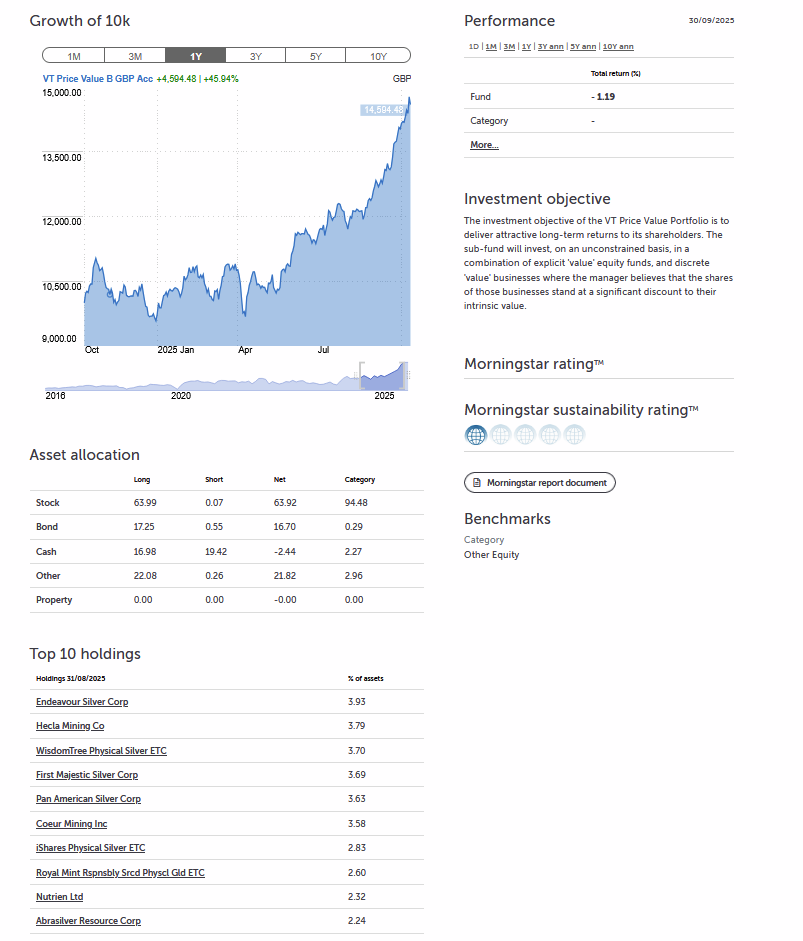Choose the 10Y ann performance period
The image size is (803, 941).
[617, 47]
